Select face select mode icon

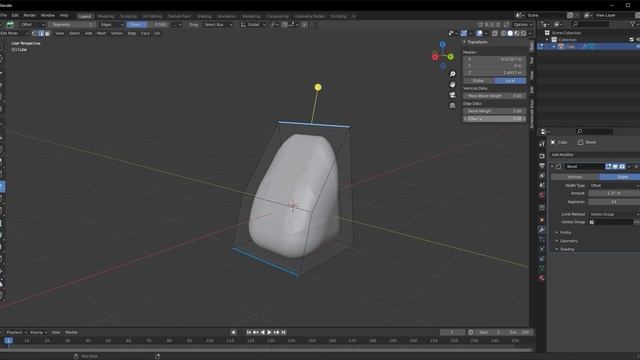47,33
